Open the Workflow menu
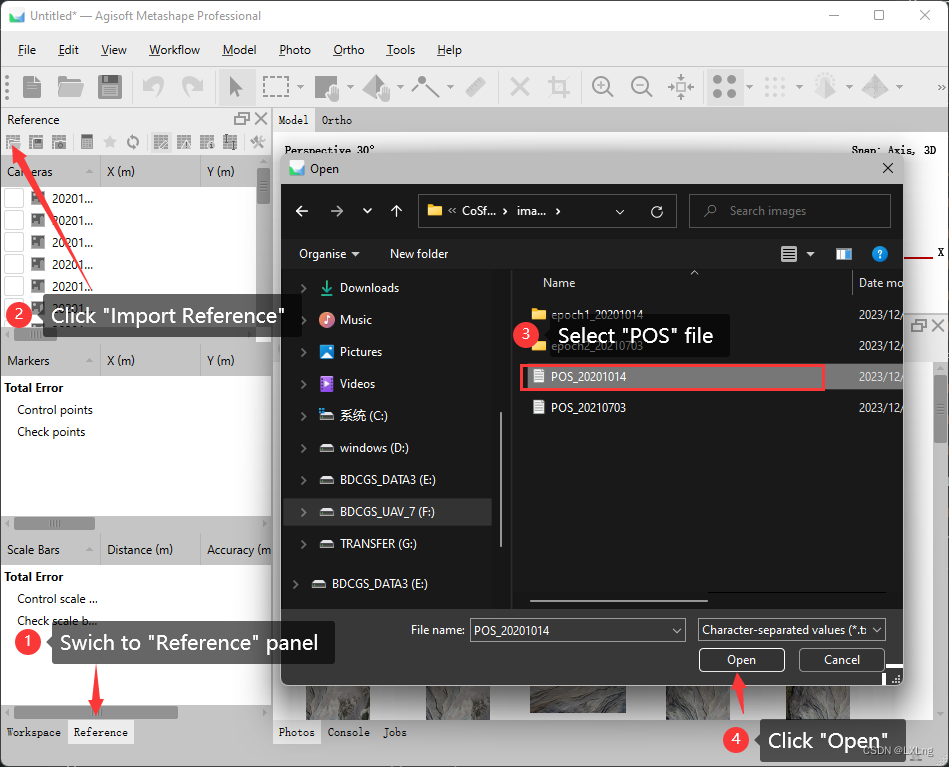 coord(174,50)
